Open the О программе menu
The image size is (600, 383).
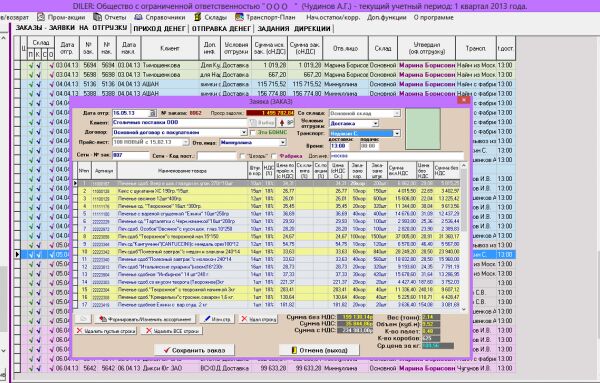[433, 17]
